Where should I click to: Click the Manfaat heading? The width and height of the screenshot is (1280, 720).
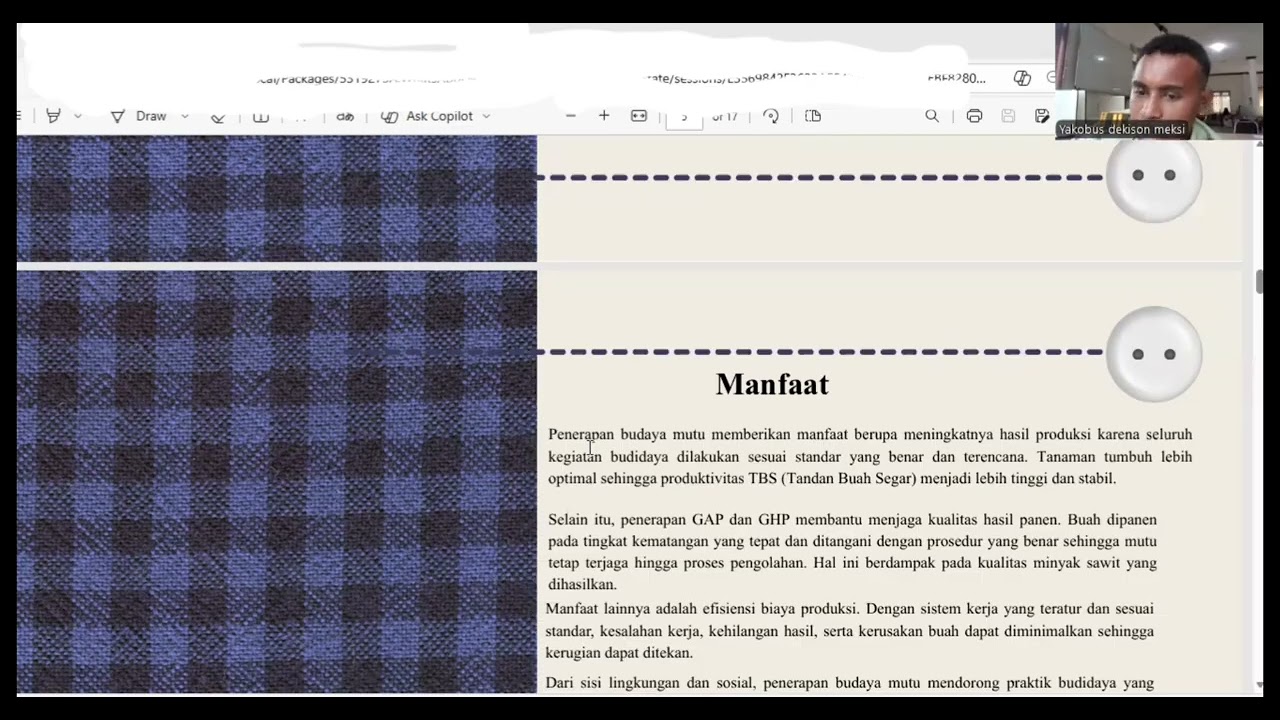(772, 385)
